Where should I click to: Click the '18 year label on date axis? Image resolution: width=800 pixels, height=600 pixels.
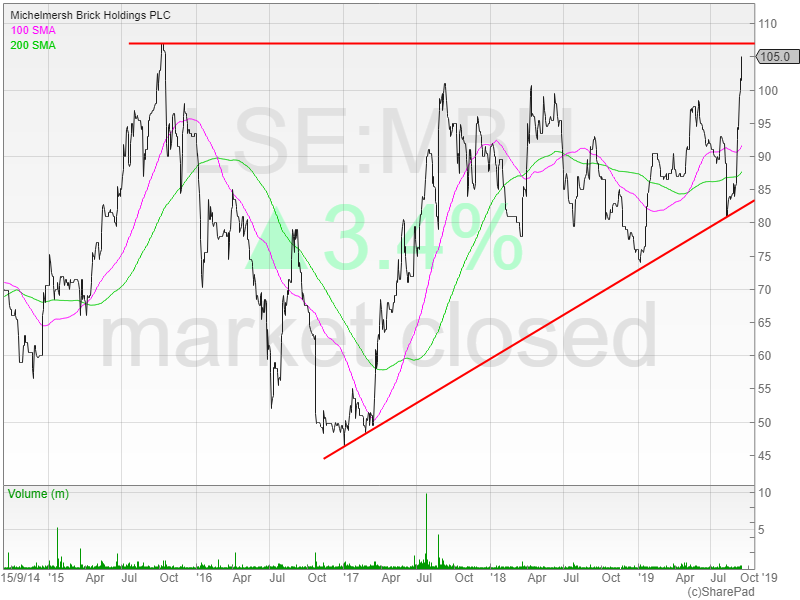(x=498, y=578)
